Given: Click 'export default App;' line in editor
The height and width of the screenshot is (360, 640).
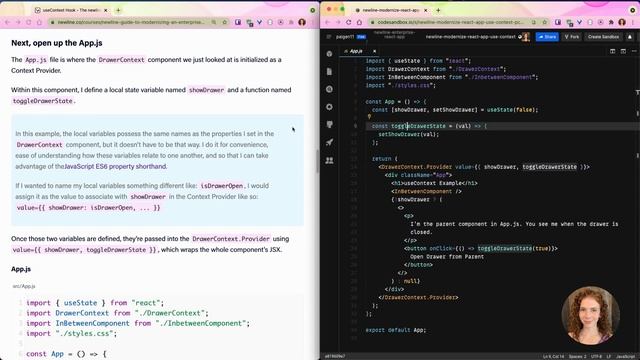Looking at the screenshot, I should coord(396,330).
